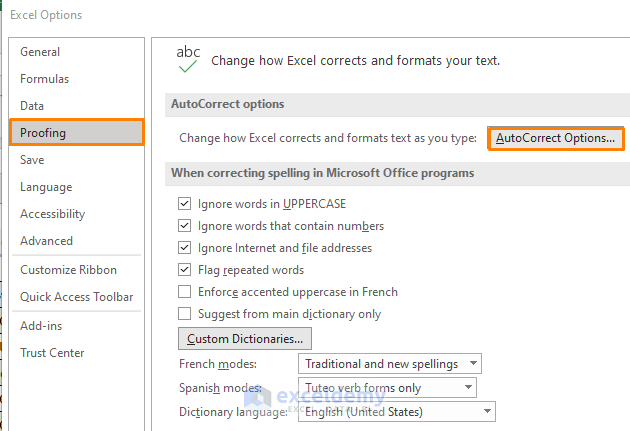Viewport: 630px width, 431px height.
Task: Click Custom Dictionaries button
Action: point(244,338)
